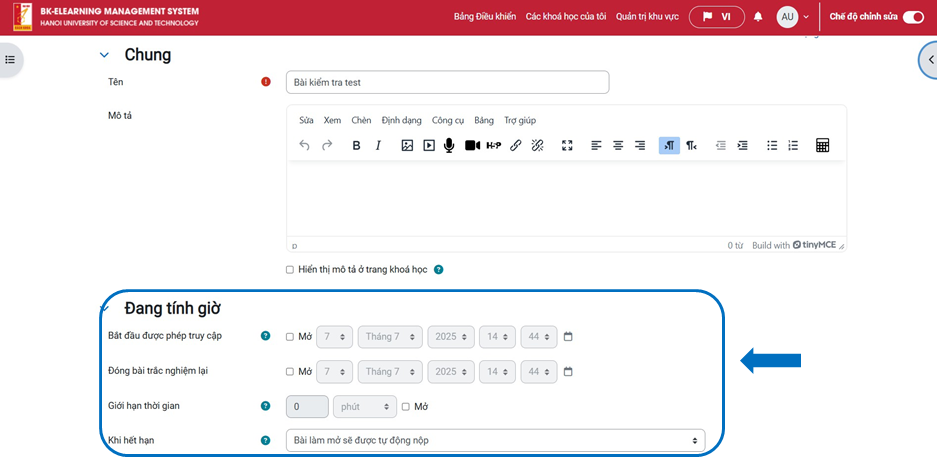Show help for description display option
Screen dimensions: 937x457
point(438,269)
